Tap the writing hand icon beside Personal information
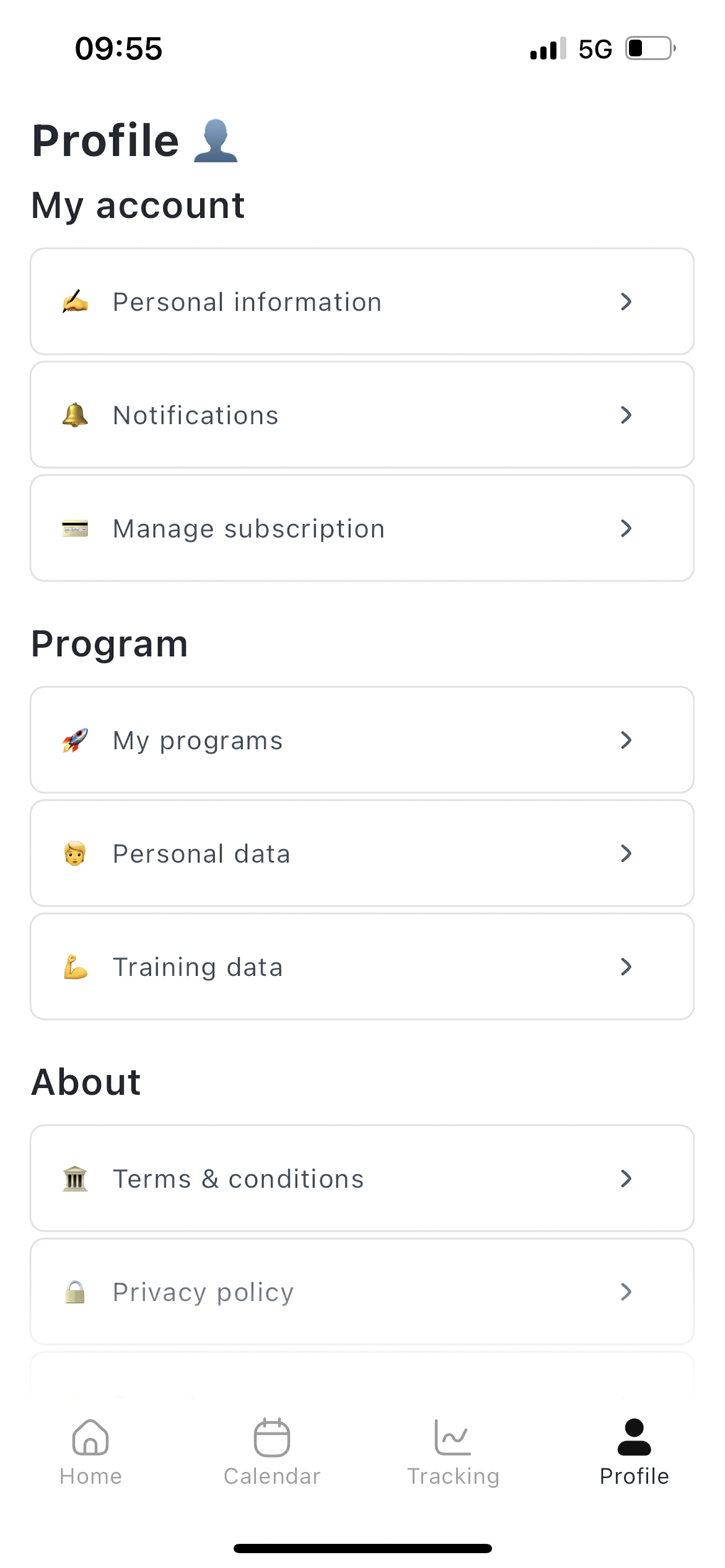The image size is (725, 1568). (x=75, y=302)
